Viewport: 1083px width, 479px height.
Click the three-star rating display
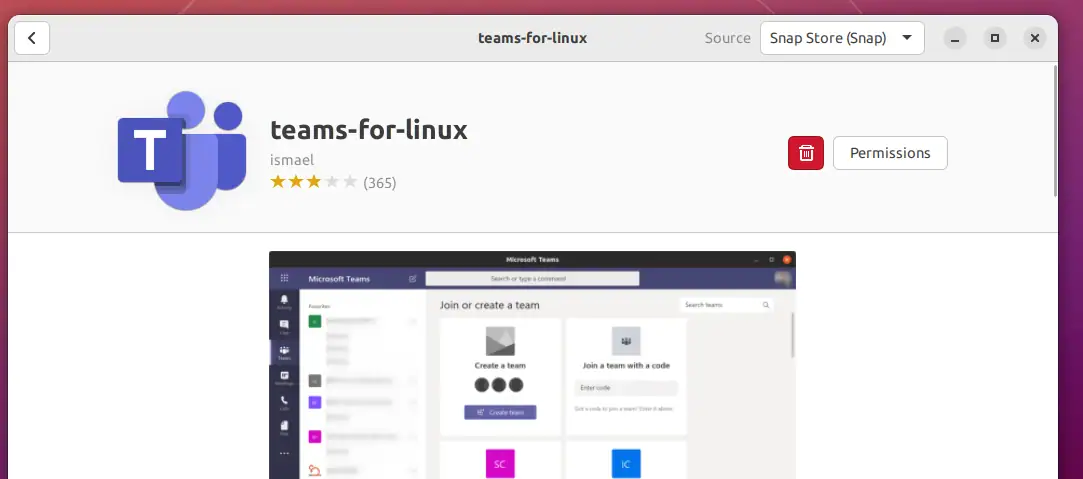312,182
